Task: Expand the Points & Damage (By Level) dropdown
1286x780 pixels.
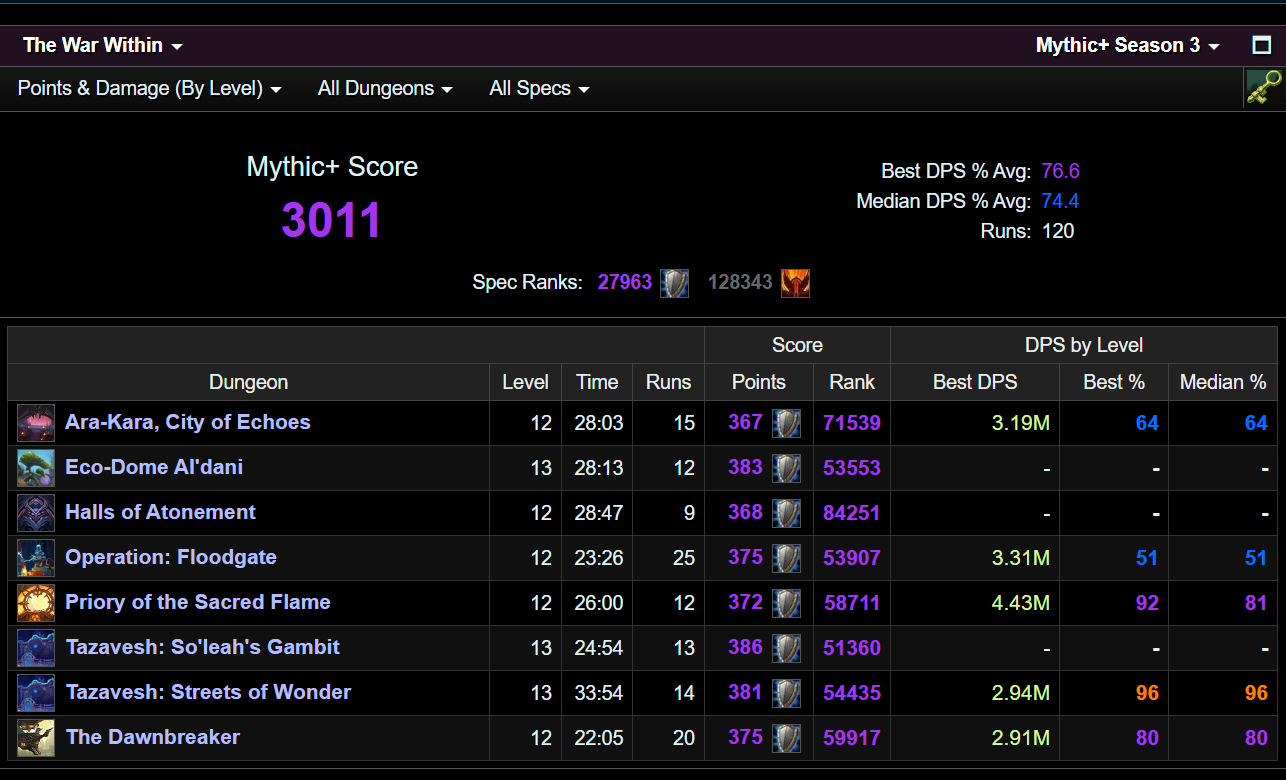Action: coord(149,89)
